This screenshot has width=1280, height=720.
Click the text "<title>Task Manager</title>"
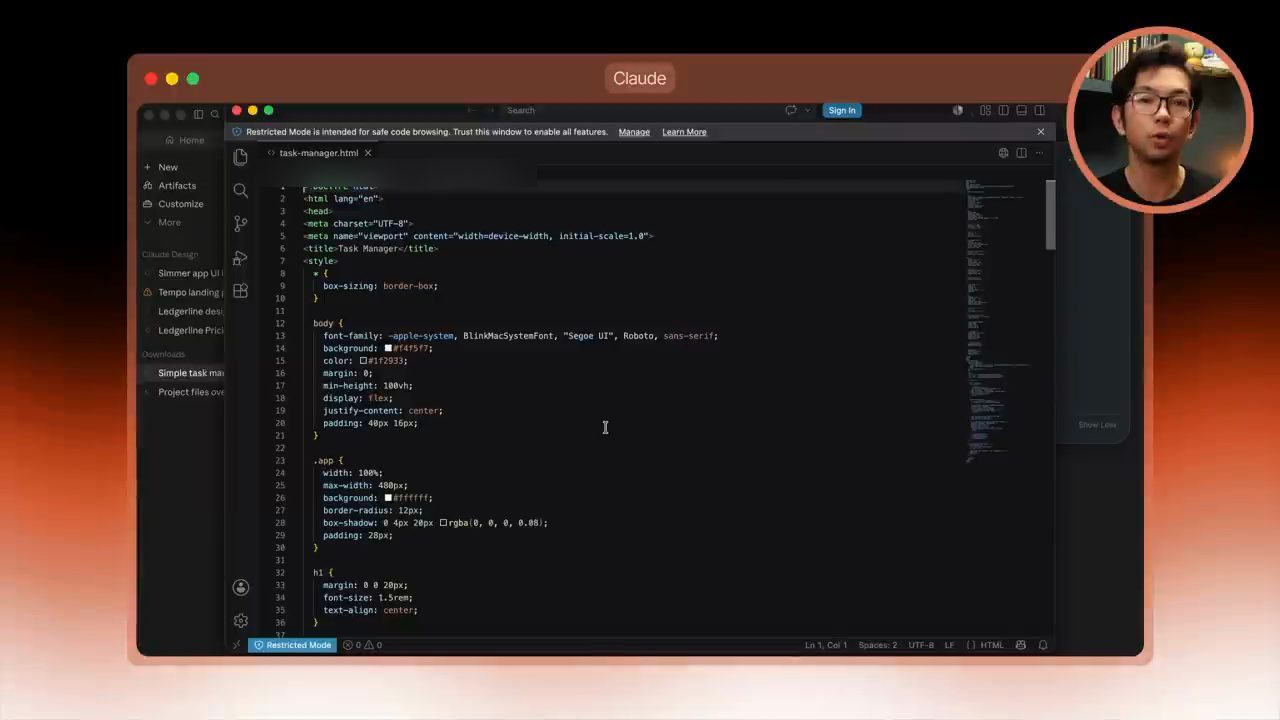370,248
